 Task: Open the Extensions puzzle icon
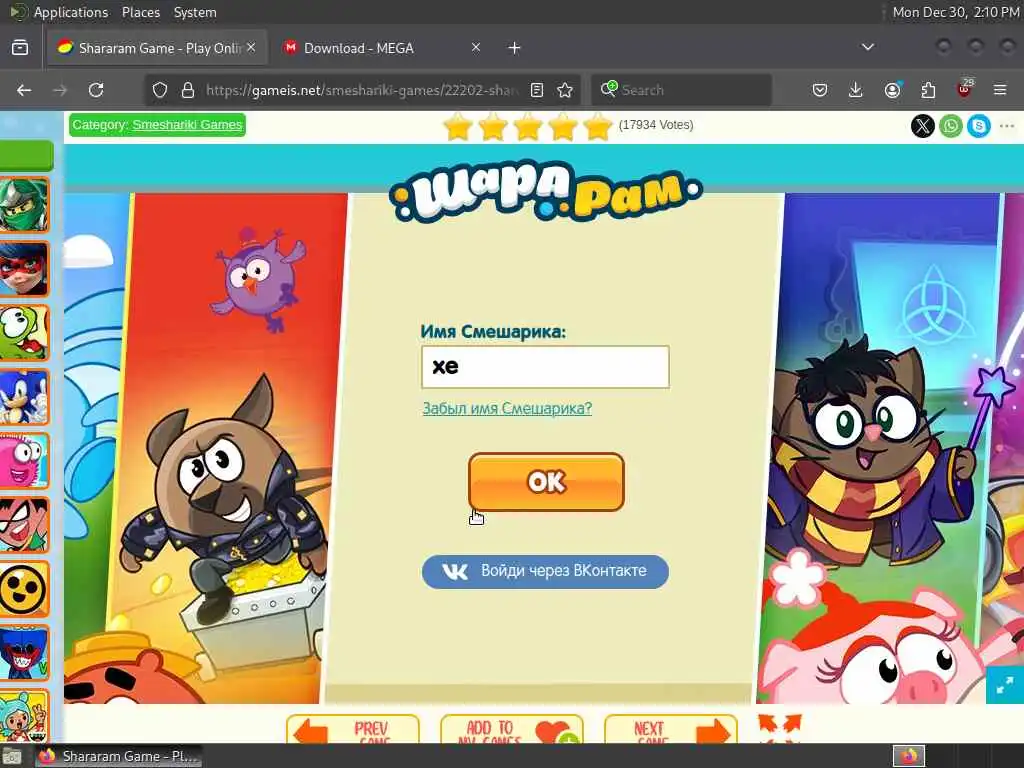click(928, 90)
